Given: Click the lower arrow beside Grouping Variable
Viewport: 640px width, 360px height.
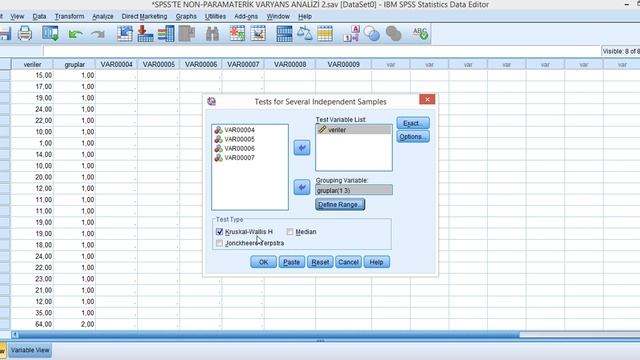Looking at the screenshot, I should [302, 187].
